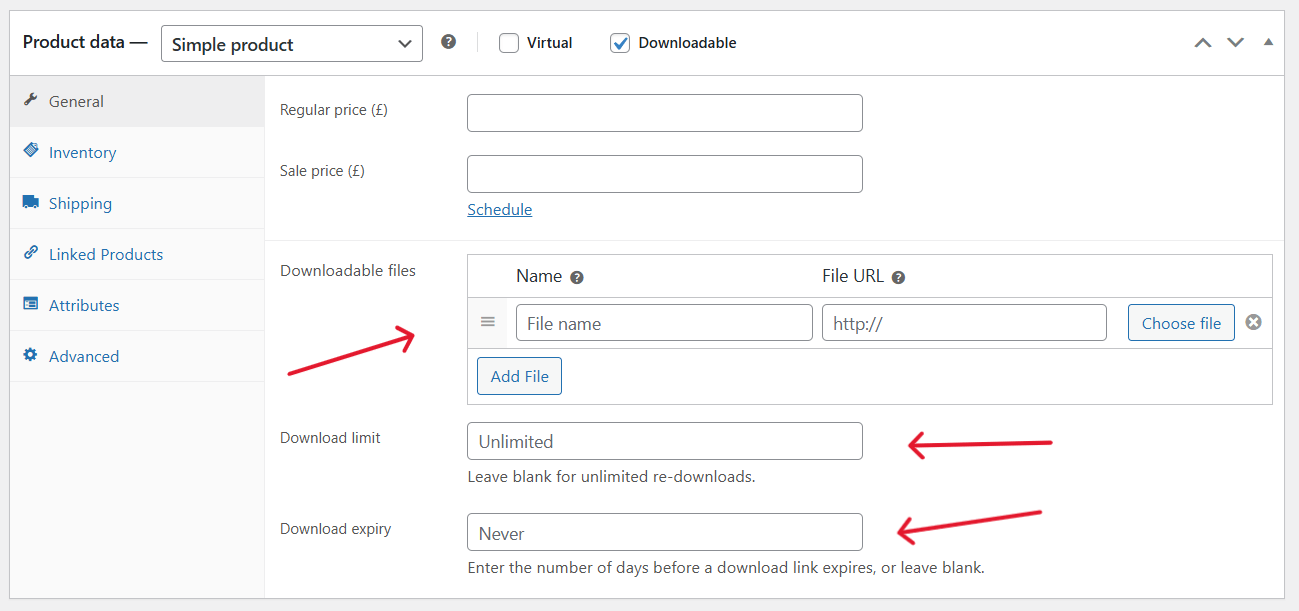Select the General tab wrench icon

point(30,101)
